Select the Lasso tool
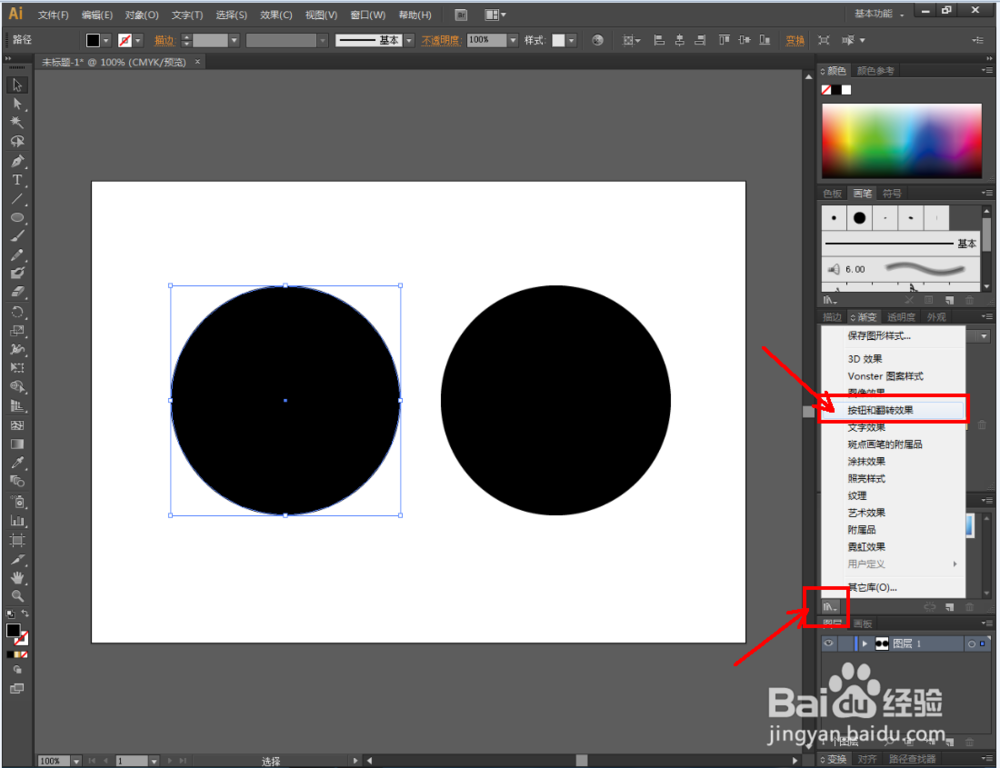The image size is (1000, 768). point(17,142)
